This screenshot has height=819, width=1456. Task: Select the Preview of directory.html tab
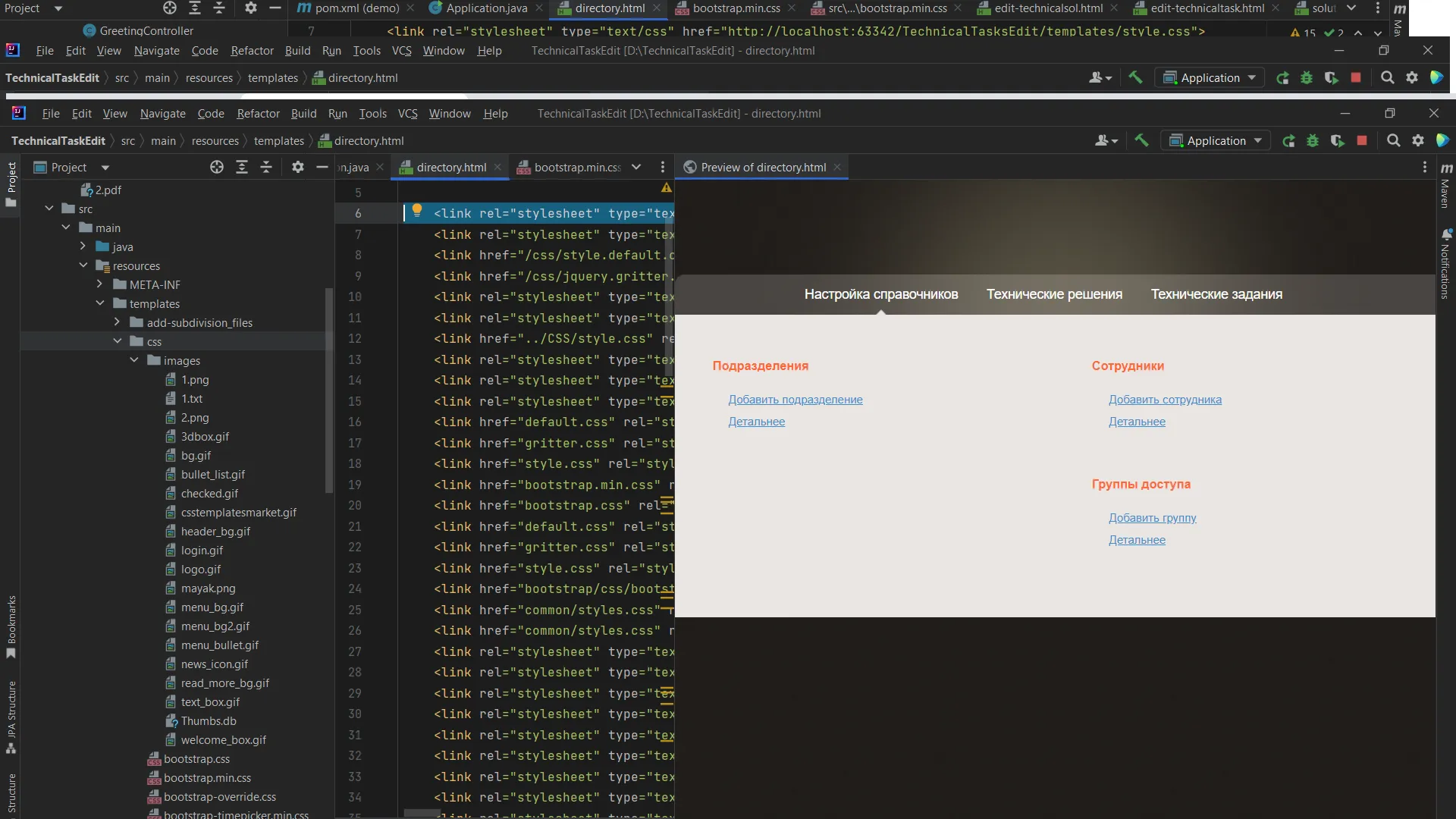pos(763,168)
